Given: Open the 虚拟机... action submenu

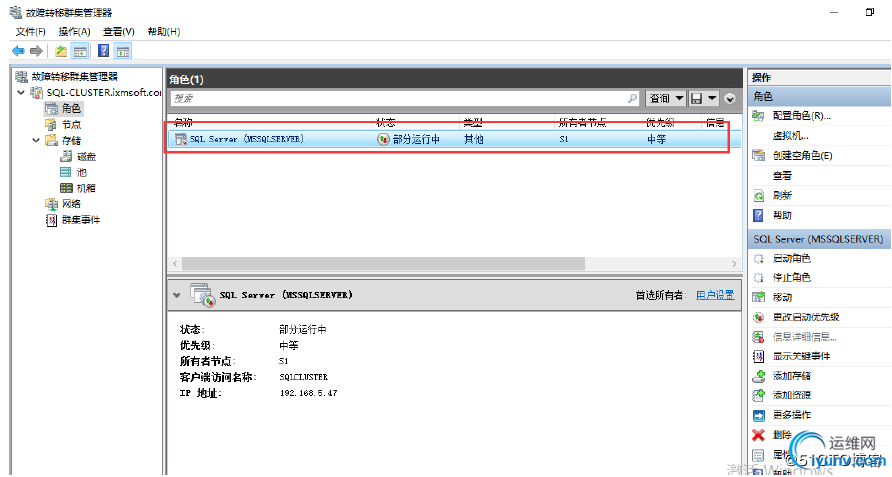Looking at the screenshot, I should pos(790,135).
